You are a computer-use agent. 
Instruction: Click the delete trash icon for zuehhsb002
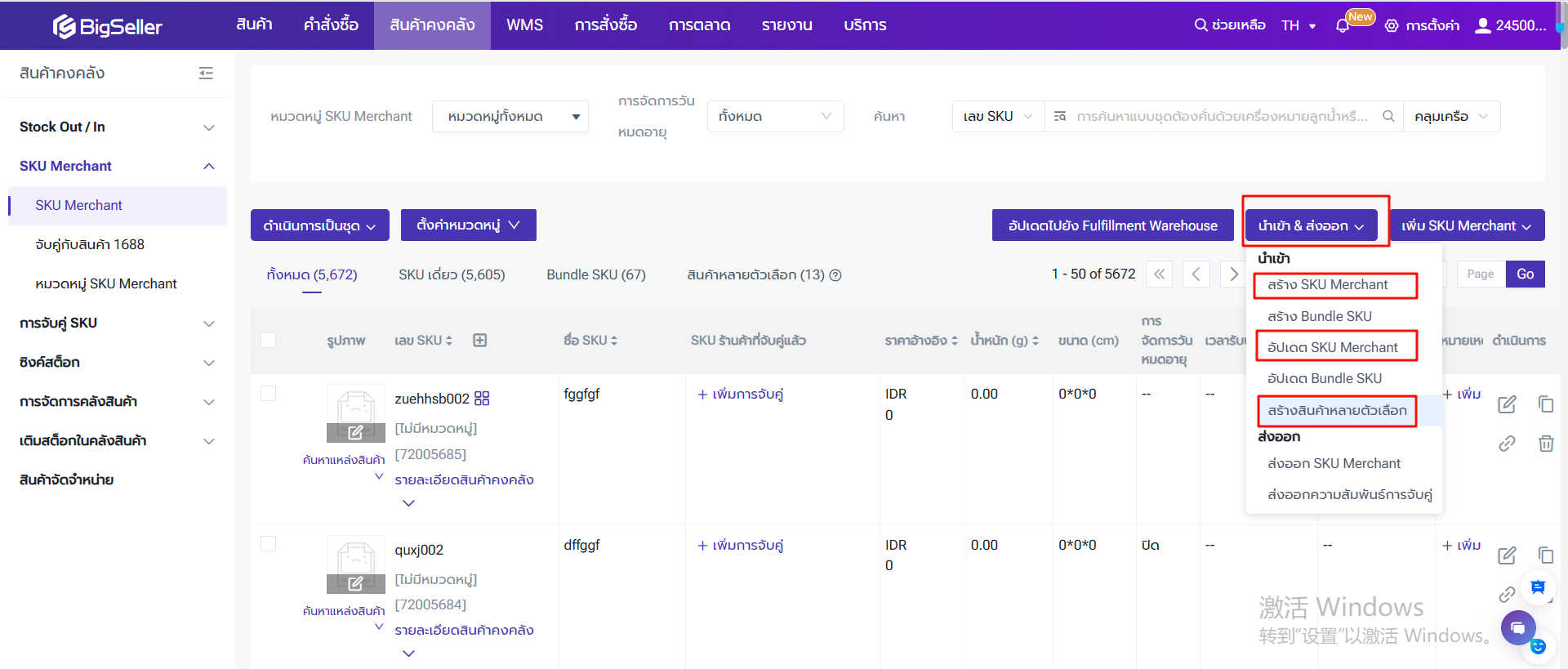coord(1545,444)
